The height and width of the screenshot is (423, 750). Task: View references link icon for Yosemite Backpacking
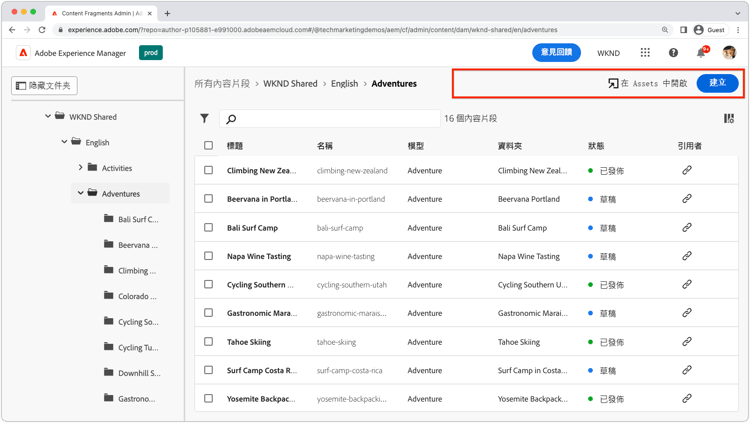click(x=687, y=398)
